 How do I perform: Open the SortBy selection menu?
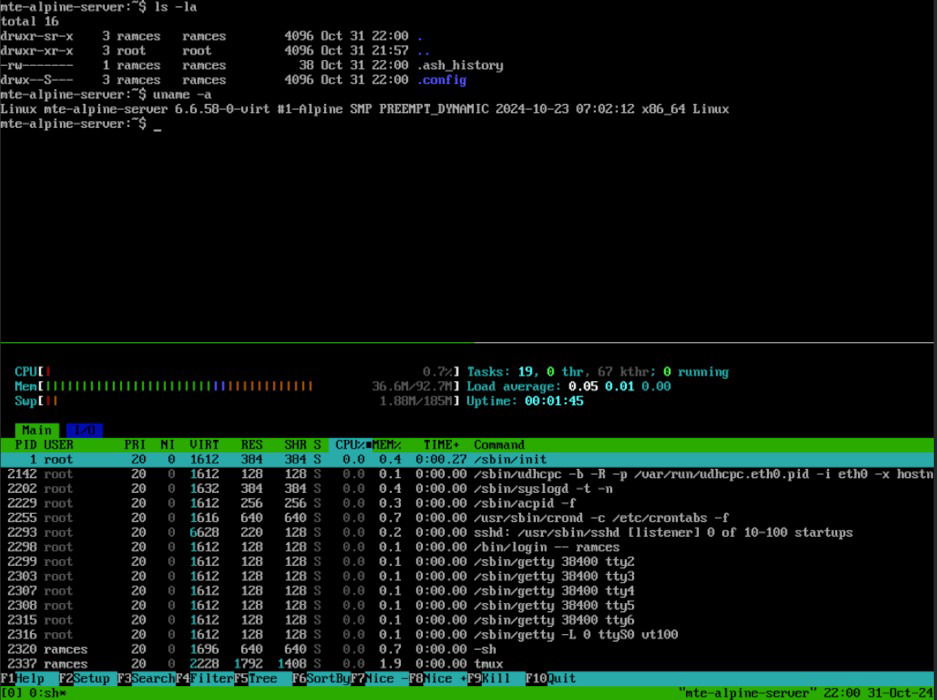click(320, 677)
